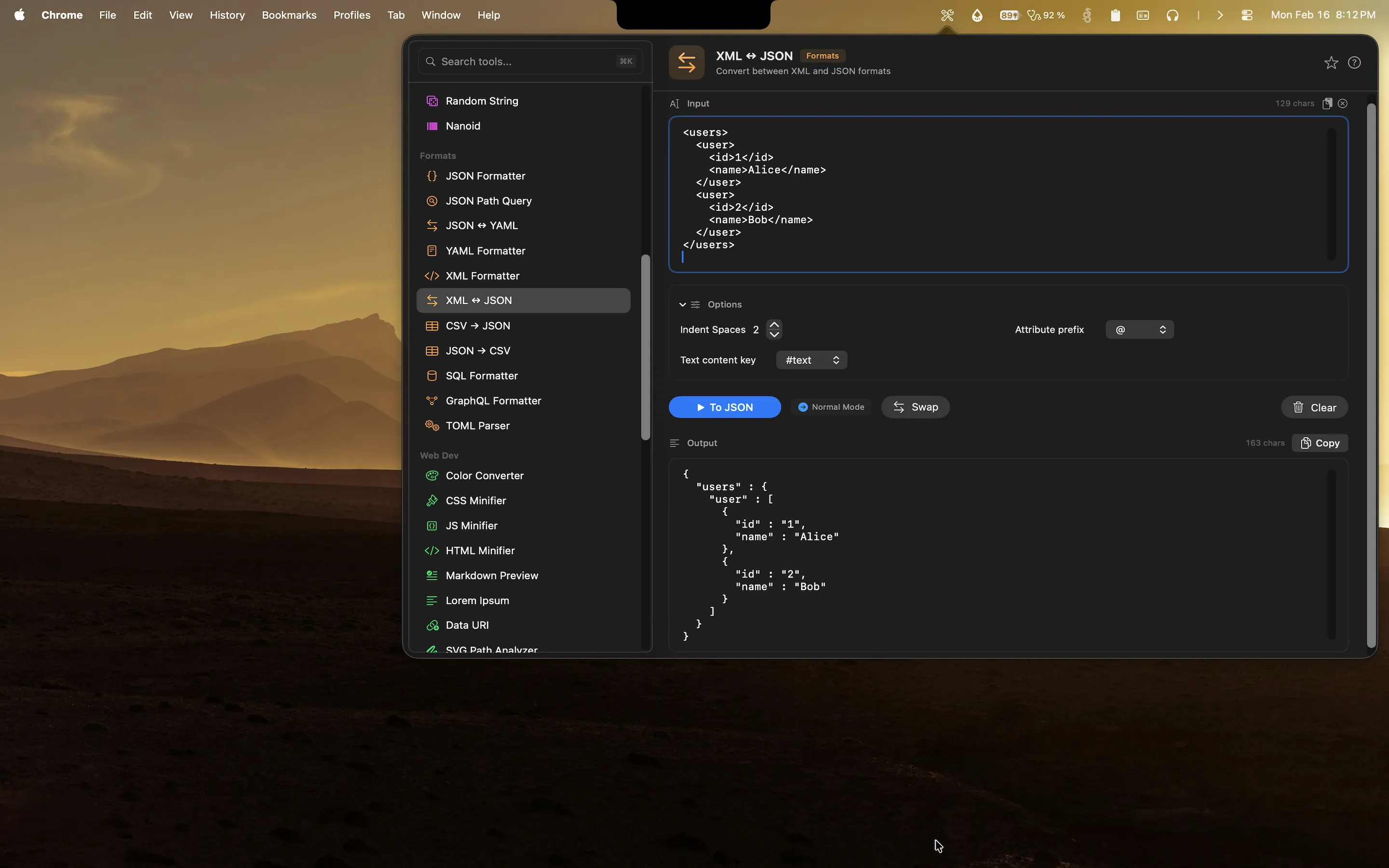Viewport: 1389px width, 868px height.
Task: Open help via the question mark icon
Action: click(1355, 63)
